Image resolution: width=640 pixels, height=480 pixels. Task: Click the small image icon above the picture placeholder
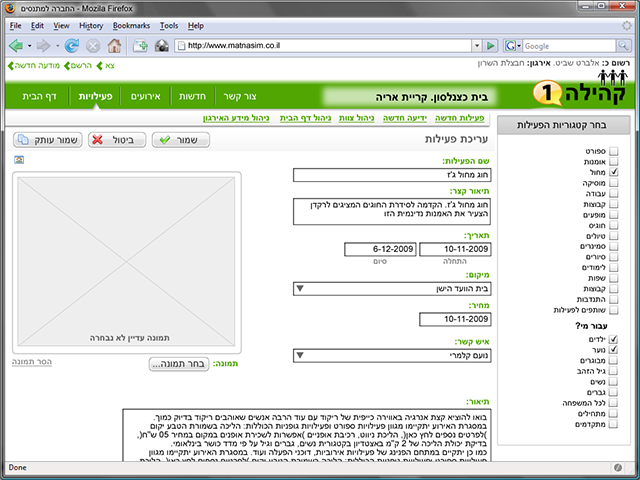tap(19, 160)
